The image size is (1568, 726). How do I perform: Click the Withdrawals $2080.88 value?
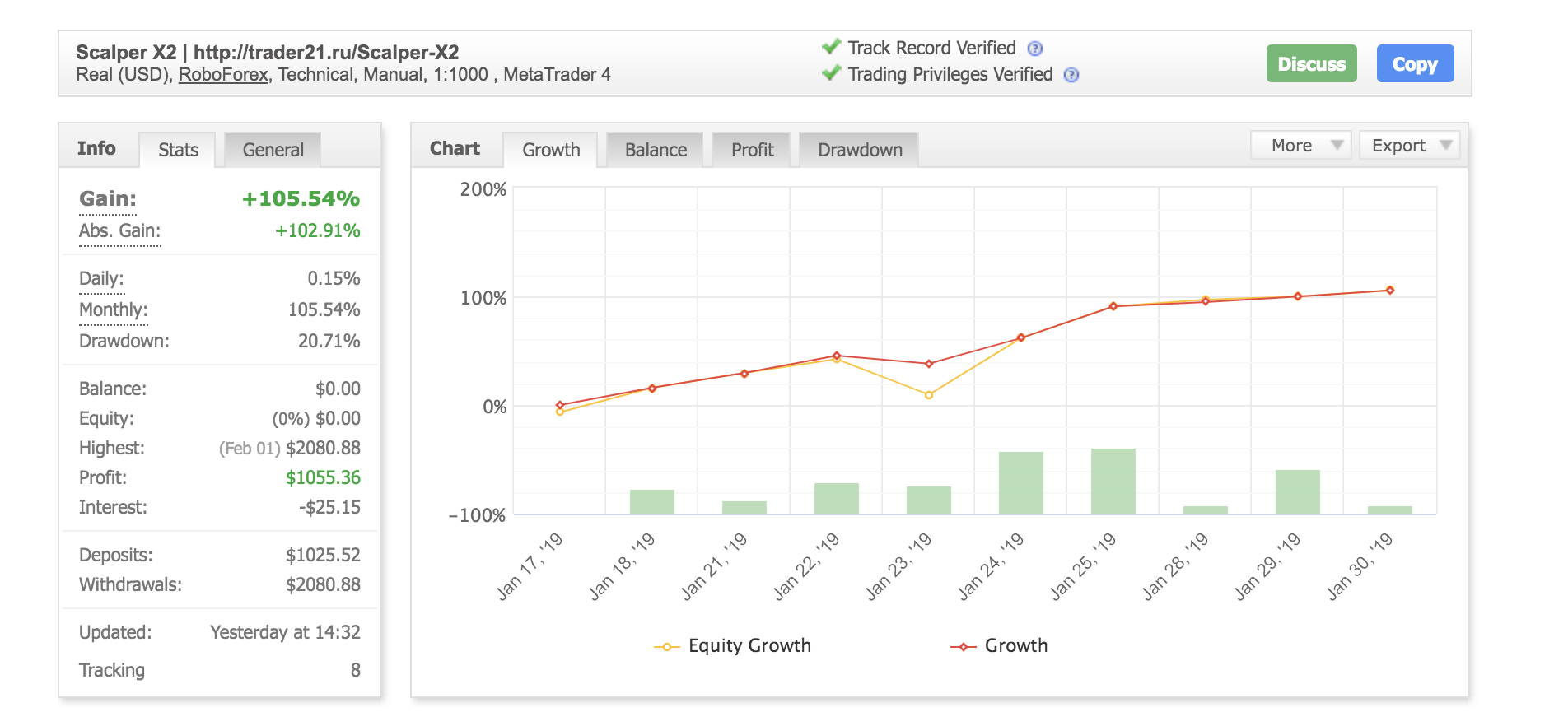click(323, 585)
